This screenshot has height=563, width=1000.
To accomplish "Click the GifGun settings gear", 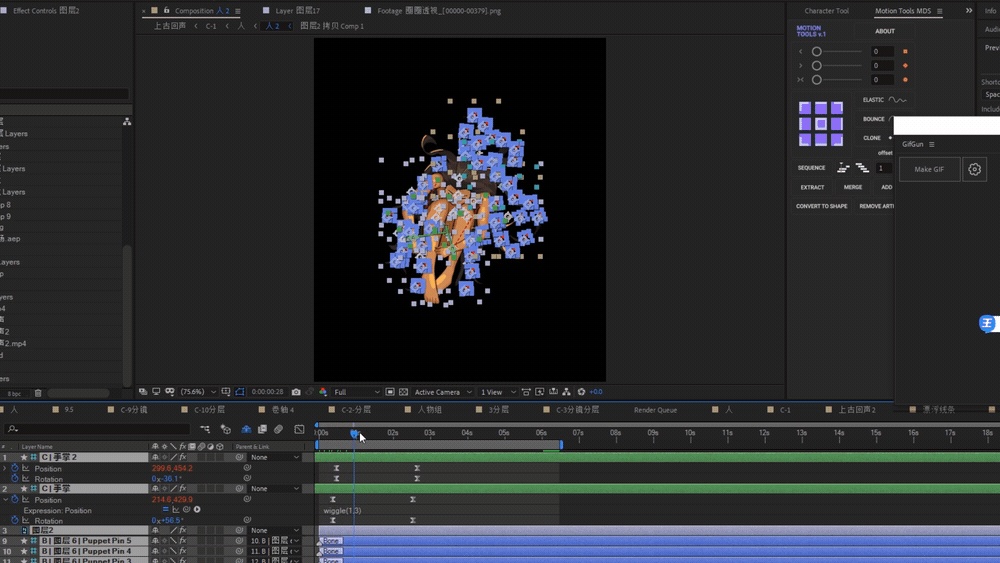I will point(974,170).
